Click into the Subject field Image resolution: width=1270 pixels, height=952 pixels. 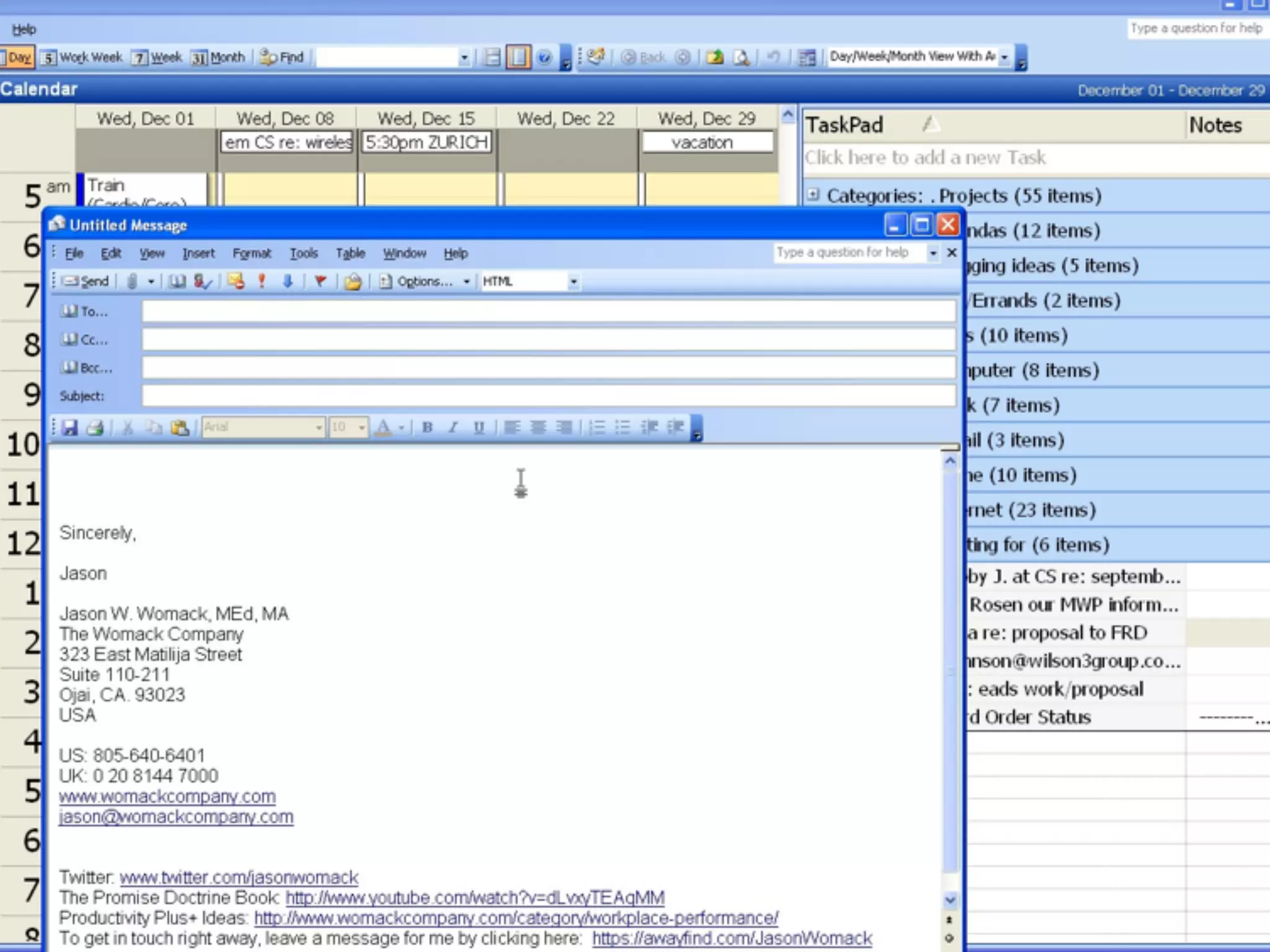click(x=548, y=395)
